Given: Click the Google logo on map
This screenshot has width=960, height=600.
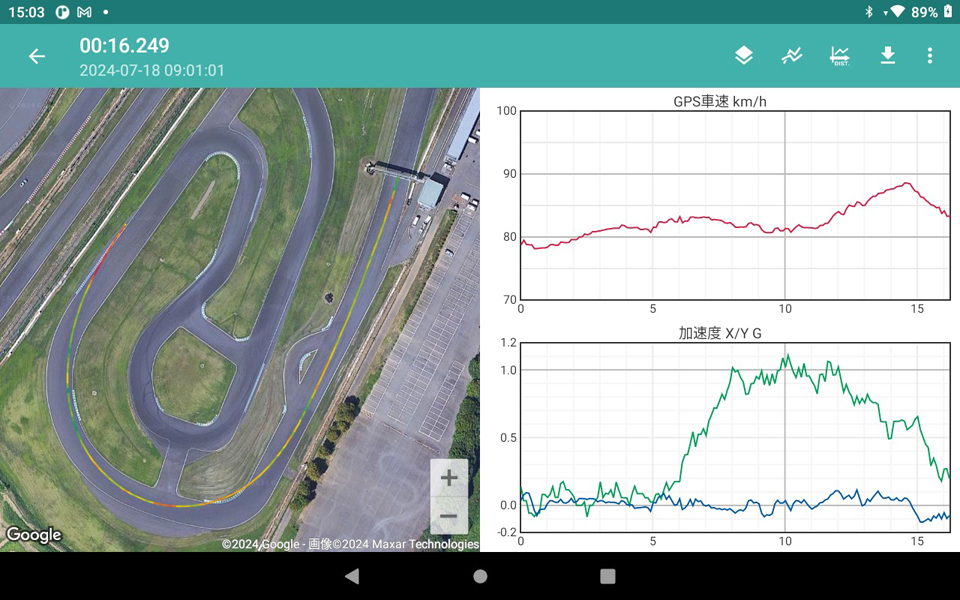Looking at the screenshot, I should [33, 536].
